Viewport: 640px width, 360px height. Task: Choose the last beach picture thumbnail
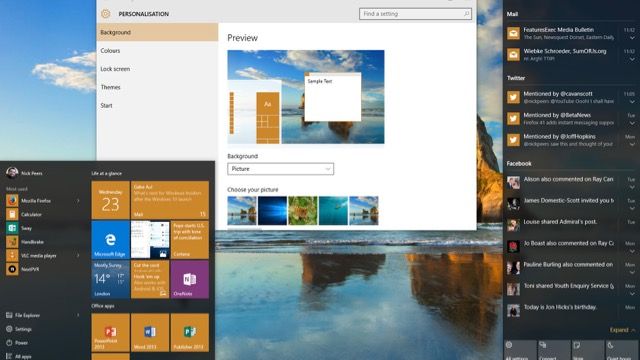pos(364,211)
